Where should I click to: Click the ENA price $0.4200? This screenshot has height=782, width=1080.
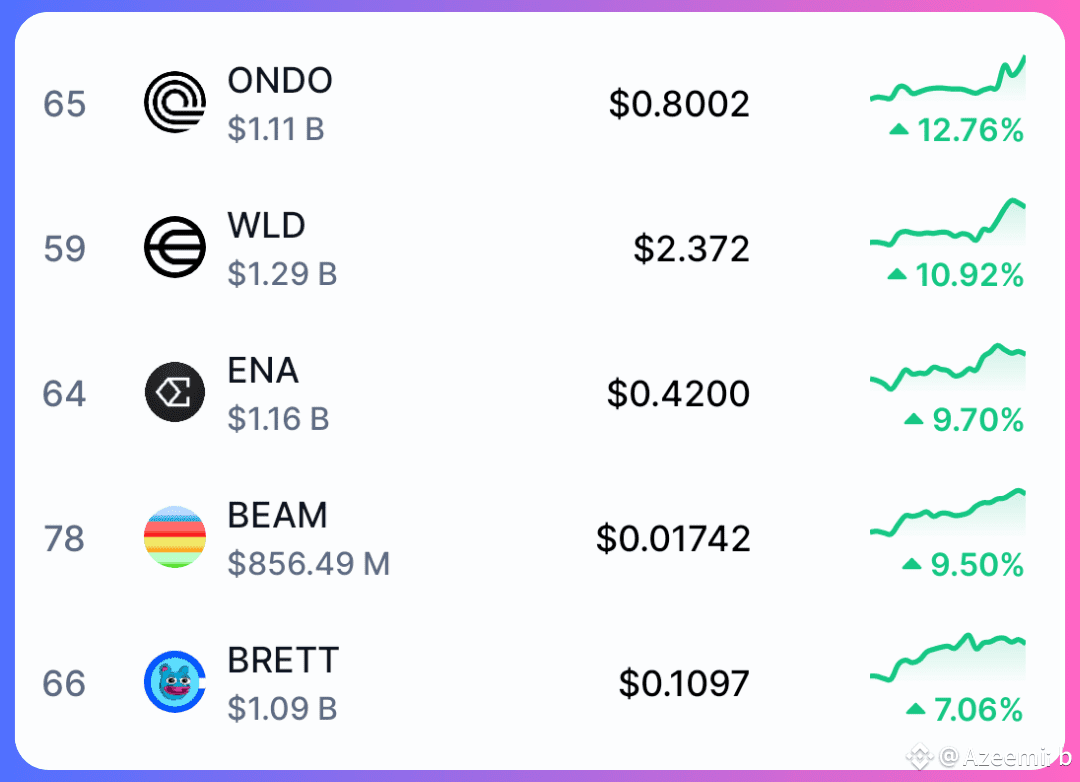click(678, 393)
